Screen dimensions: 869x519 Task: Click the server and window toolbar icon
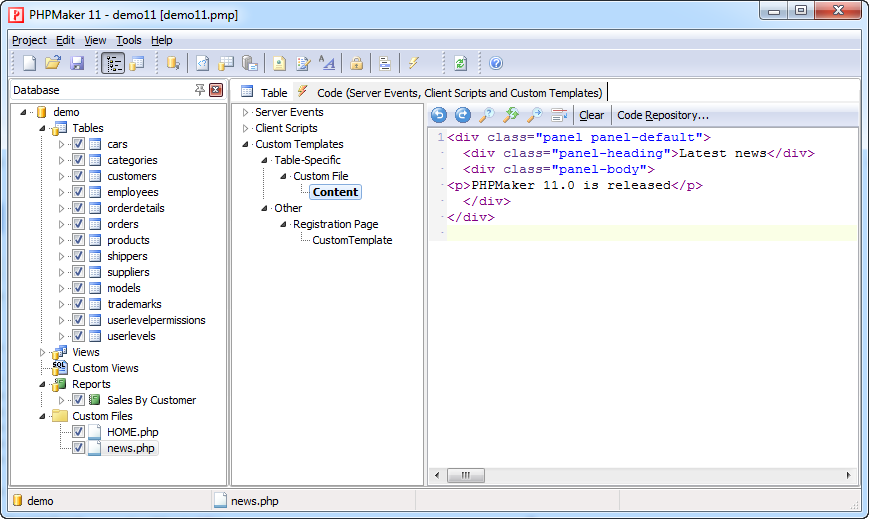(x=250, y=63)
